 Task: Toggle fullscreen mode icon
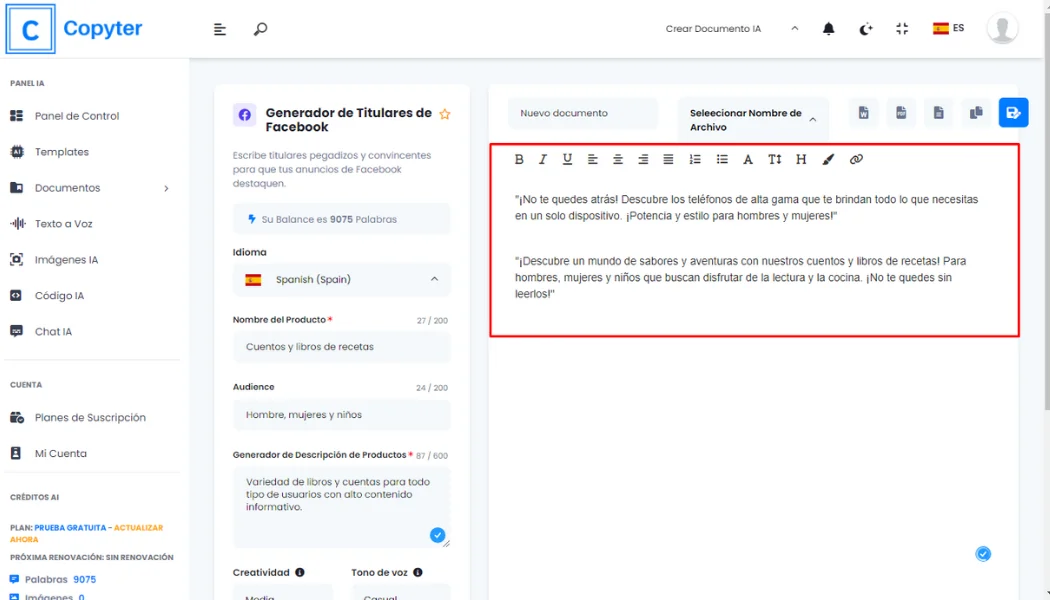[x=902, y=29]
